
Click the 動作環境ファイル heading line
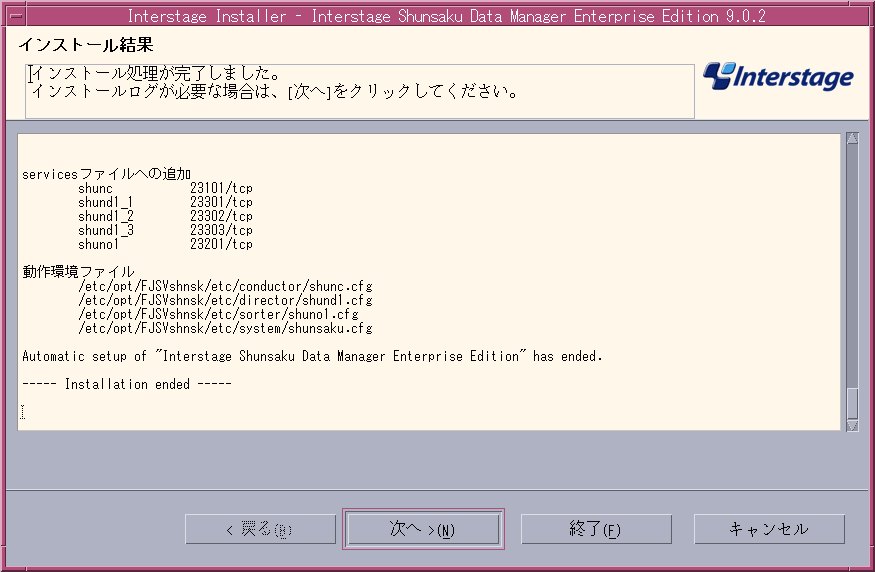(x=79, y=272)
